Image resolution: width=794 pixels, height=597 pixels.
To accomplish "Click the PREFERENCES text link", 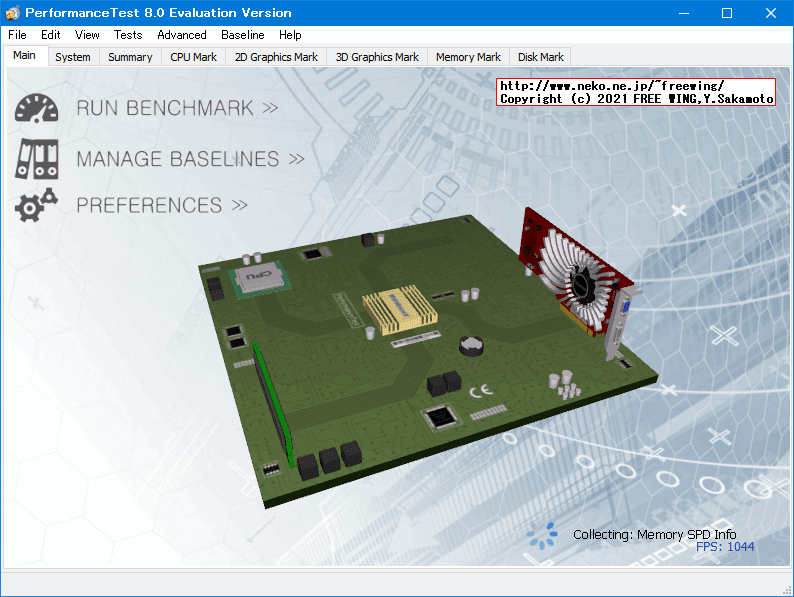I will [x=161, y=205].
